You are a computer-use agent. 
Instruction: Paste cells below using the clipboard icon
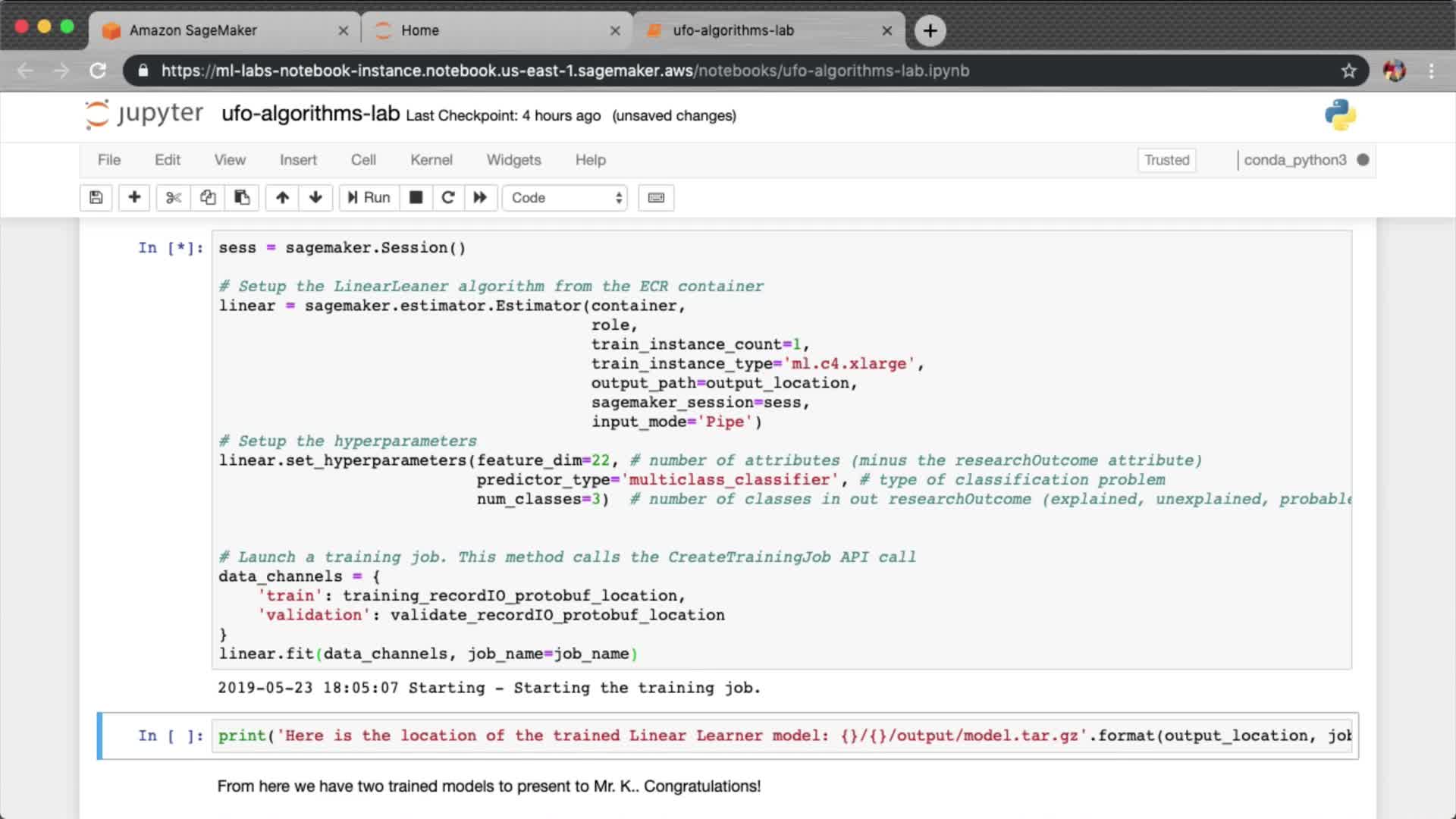[x=242, y=198]
